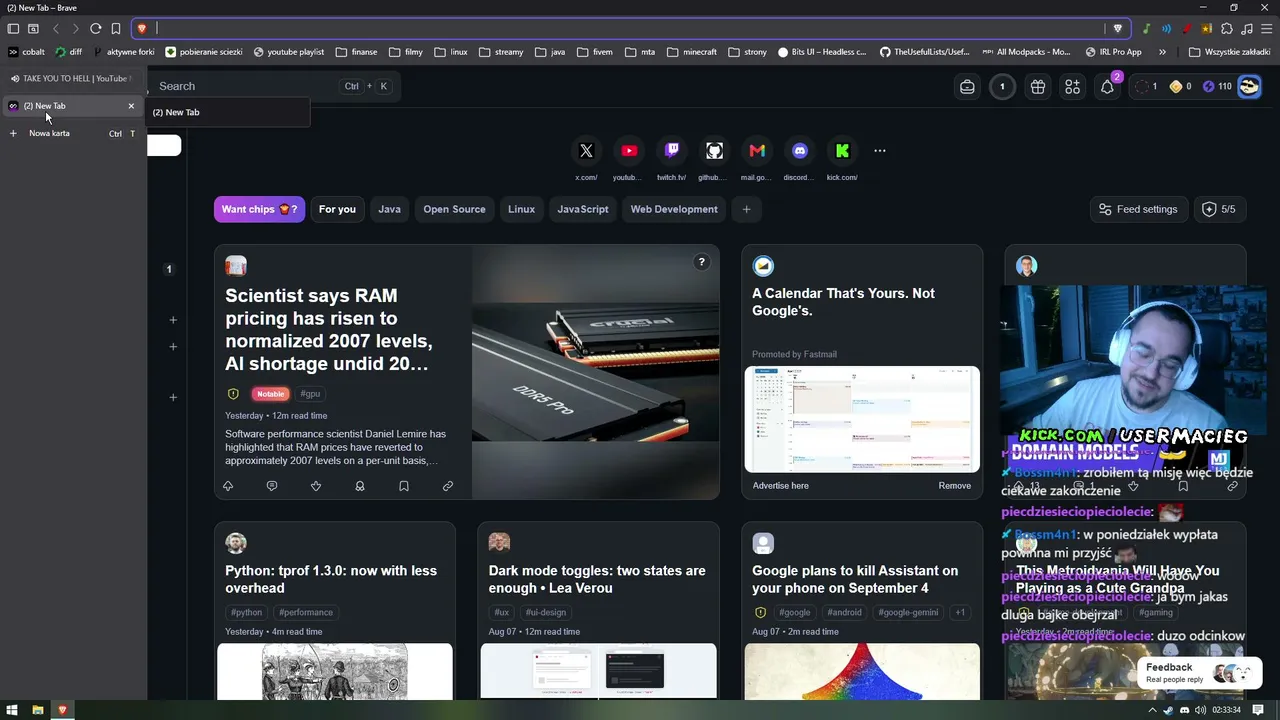Screen dimensions: 1280x720
Task: Open the filmy bookmarks folder
Action: [406, 52]
